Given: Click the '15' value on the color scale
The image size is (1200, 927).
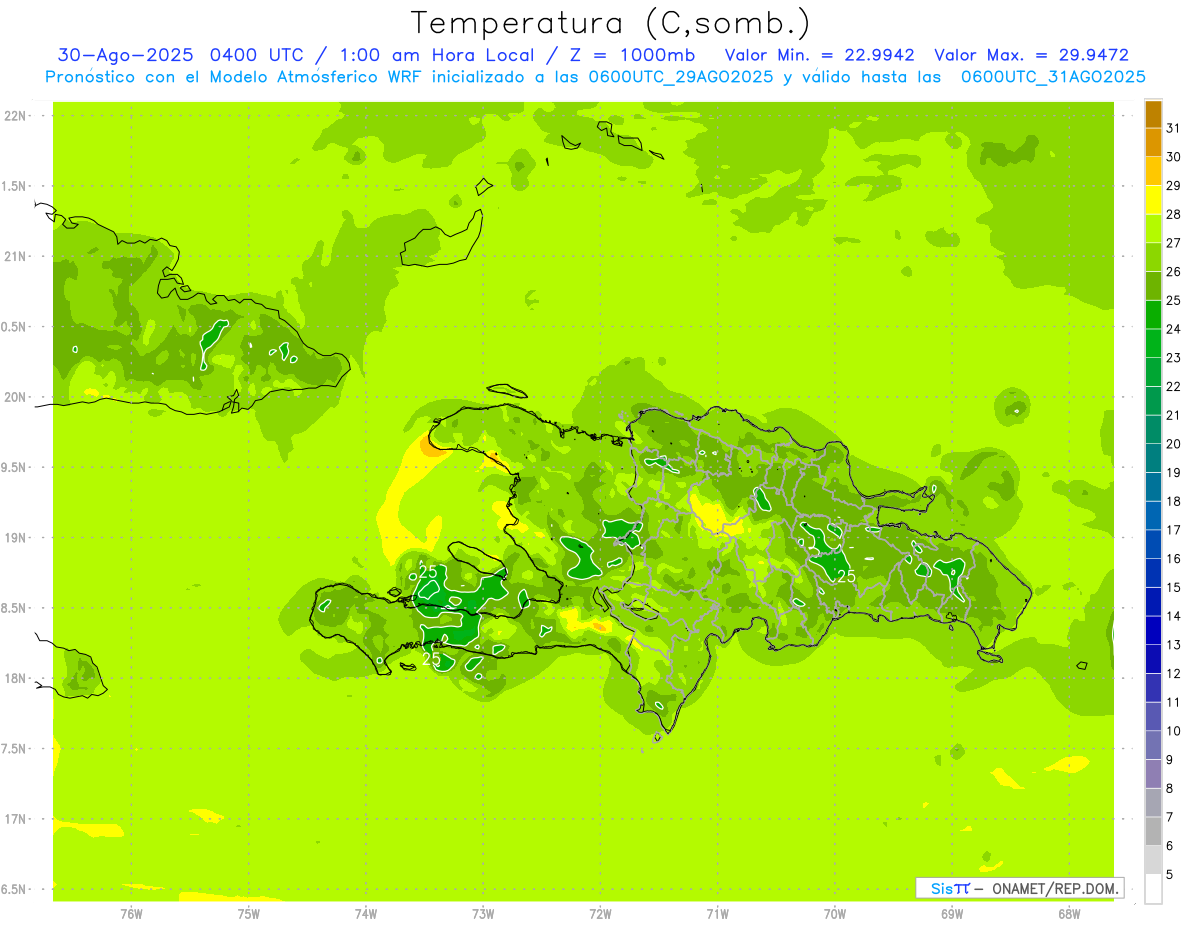Looking at the screenshot, I should click(1174, 587).
